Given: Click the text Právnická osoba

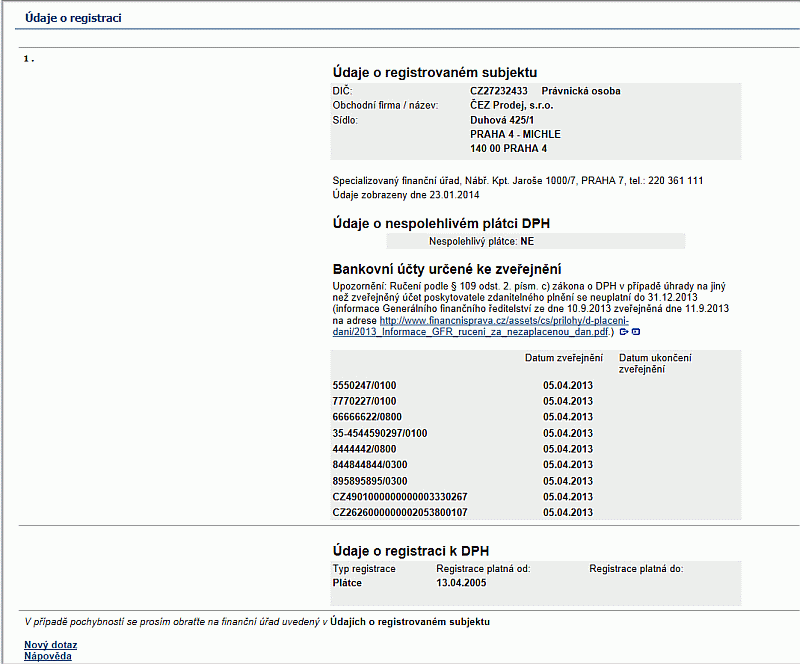Looking at the screenshot, I should 581,91.
